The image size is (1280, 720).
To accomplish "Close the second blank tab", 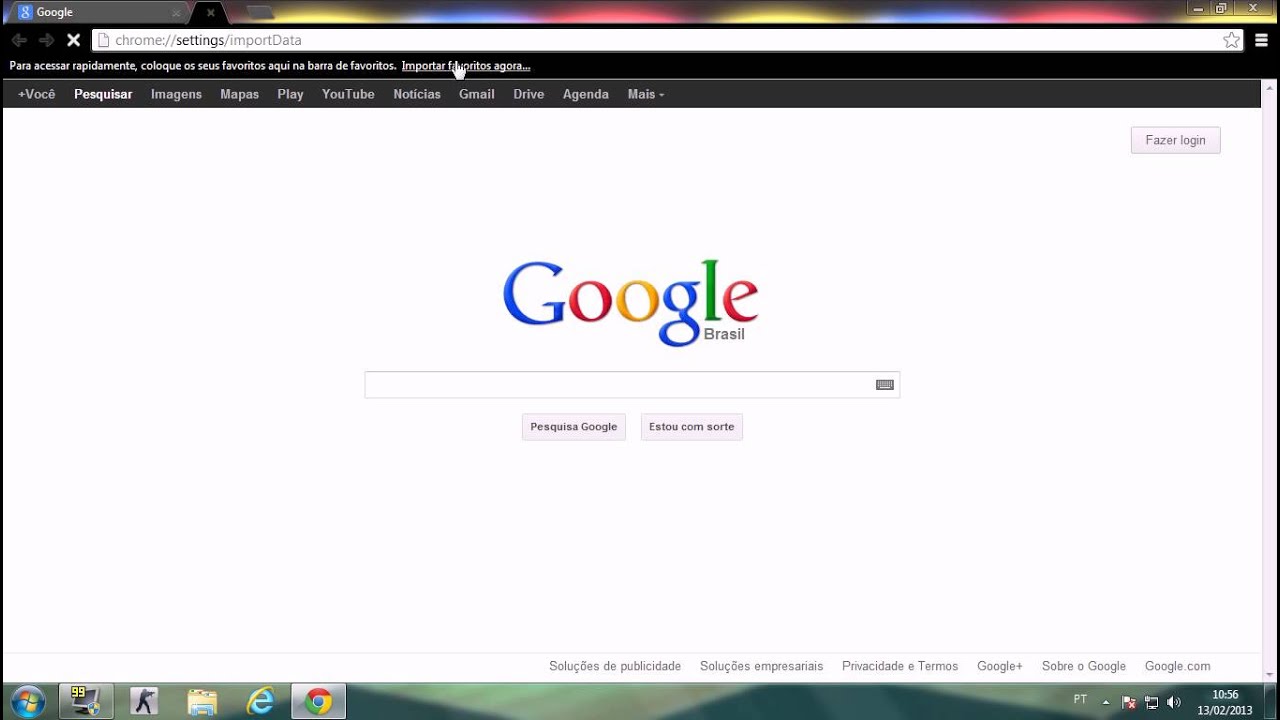I will [x=210, y=13].
